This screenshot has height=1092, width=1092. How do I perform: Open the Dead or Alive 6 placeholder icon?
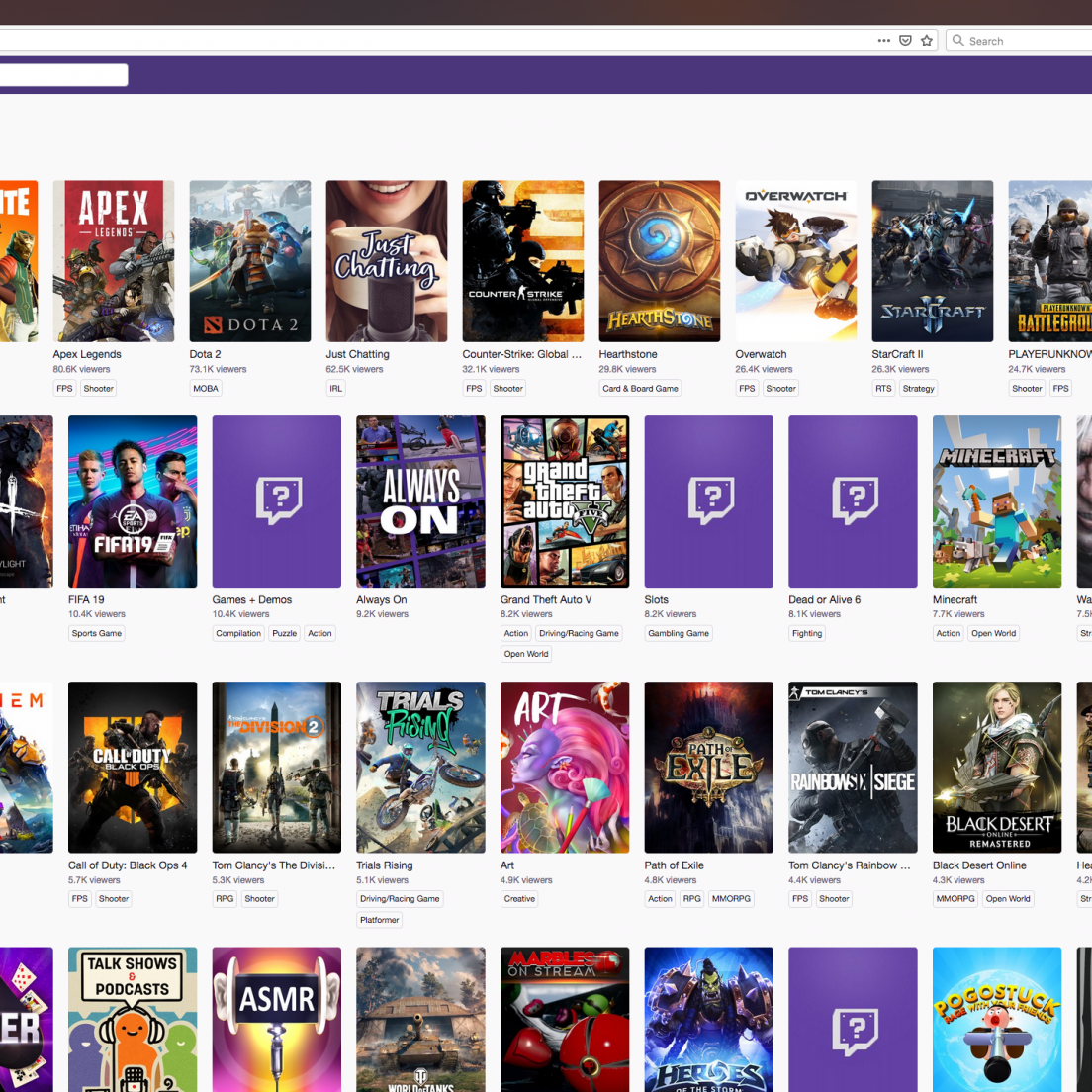click(853, 500)
